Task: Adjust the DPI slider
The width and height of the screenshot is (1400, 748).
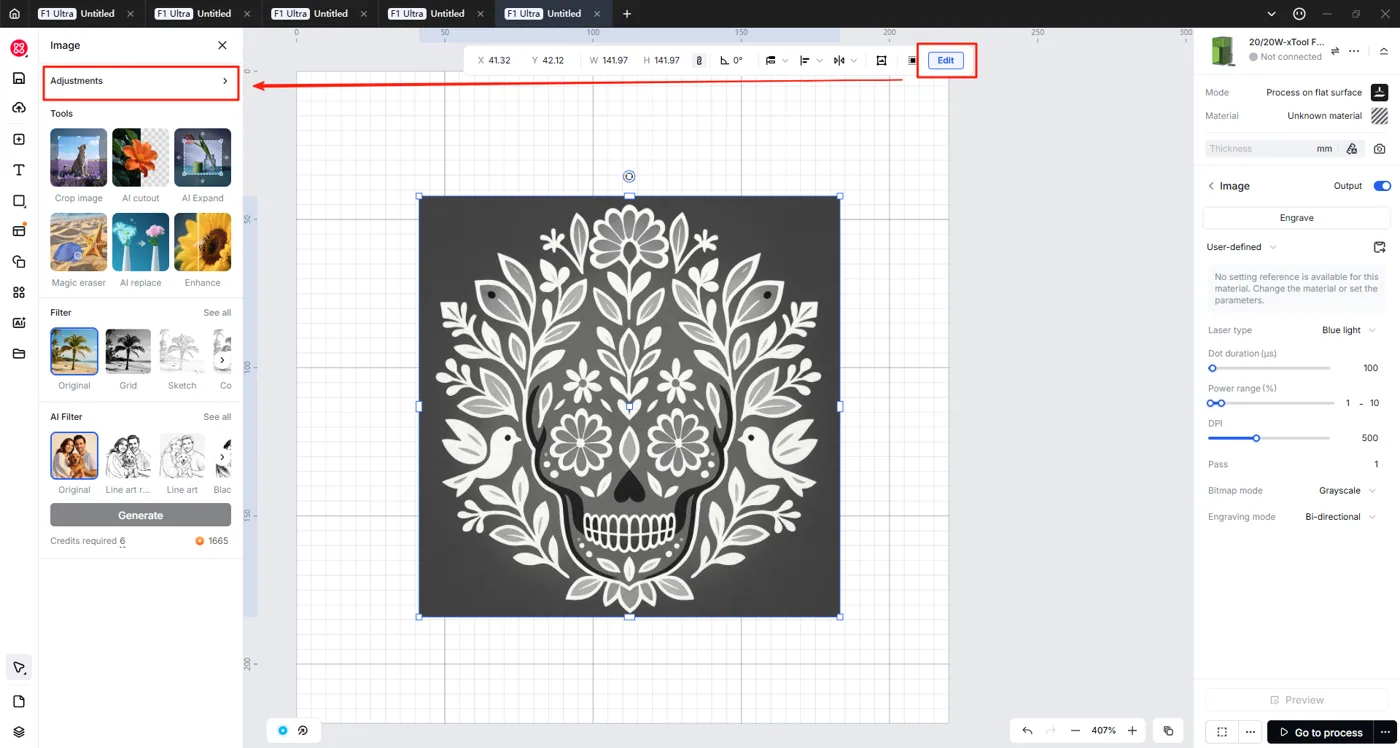Action: click(x=1269, y=438)
